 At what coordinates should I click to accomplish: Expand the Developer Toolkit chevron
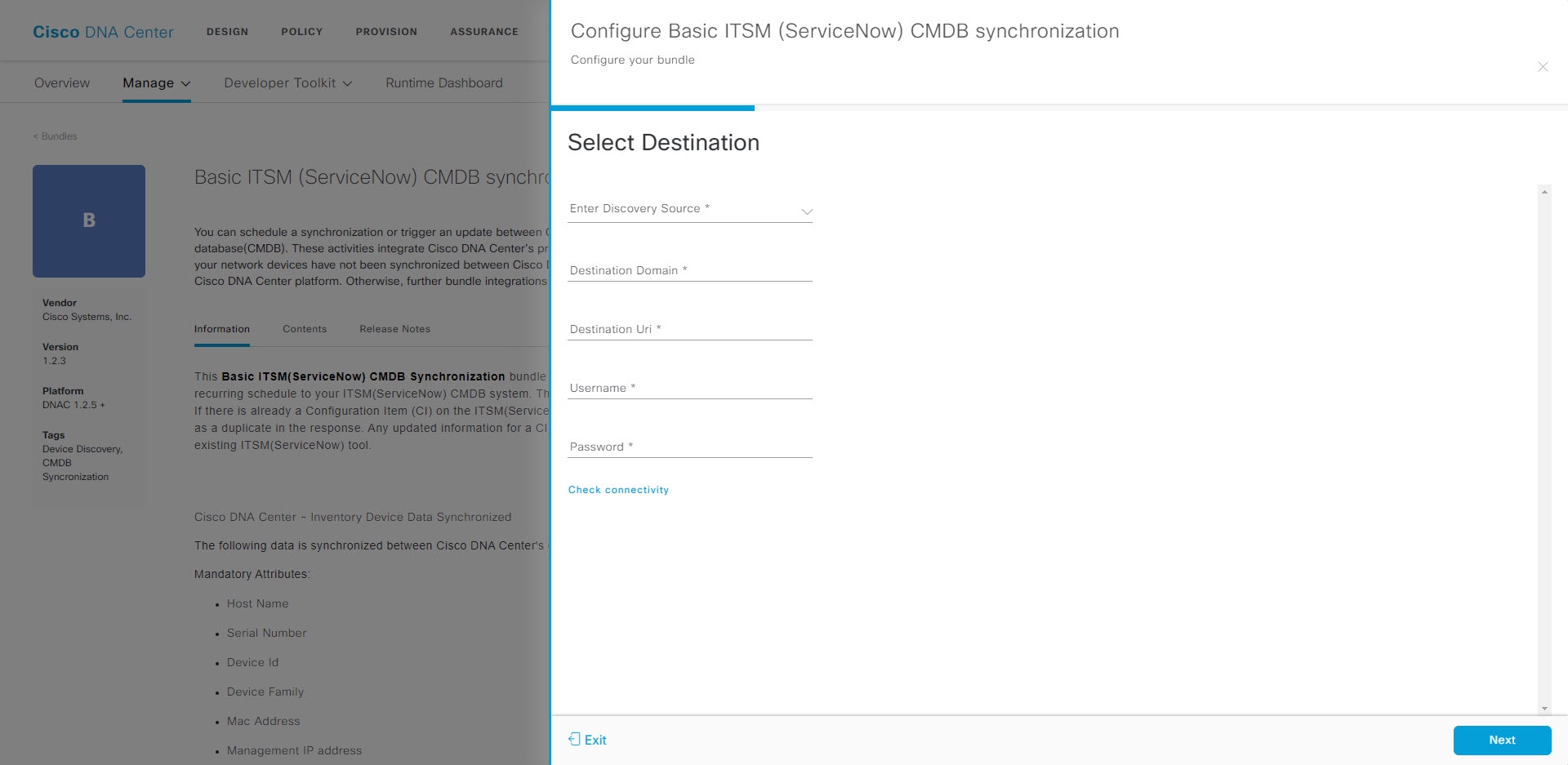point(348,83)
